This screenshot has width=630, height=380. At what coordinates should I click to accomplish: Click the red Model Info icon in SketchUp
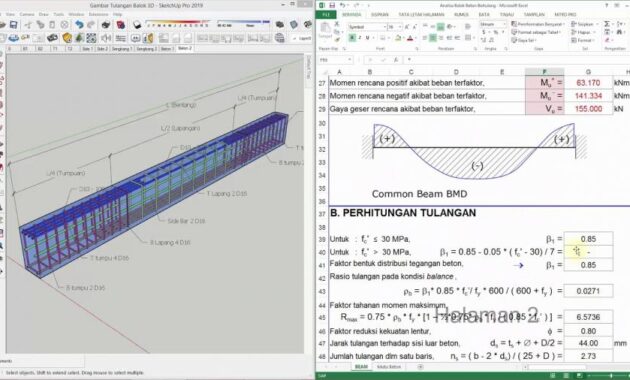(x=121, y=25)
